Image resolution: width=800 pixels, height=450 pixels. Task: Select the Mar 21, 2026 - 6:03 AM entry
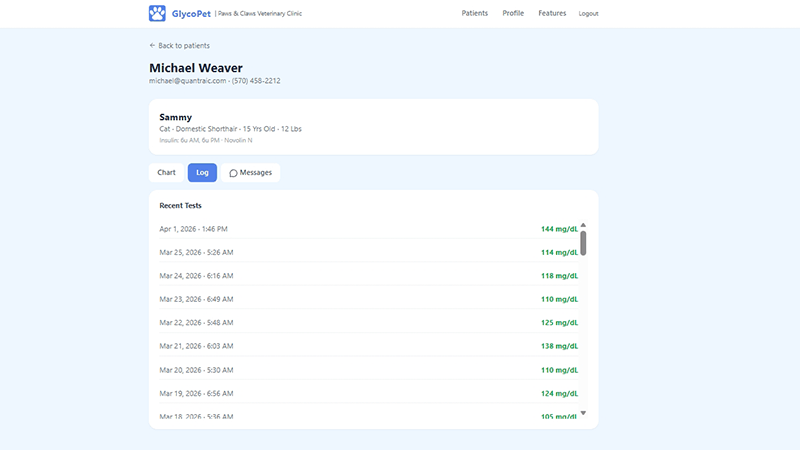coord(368,346)
